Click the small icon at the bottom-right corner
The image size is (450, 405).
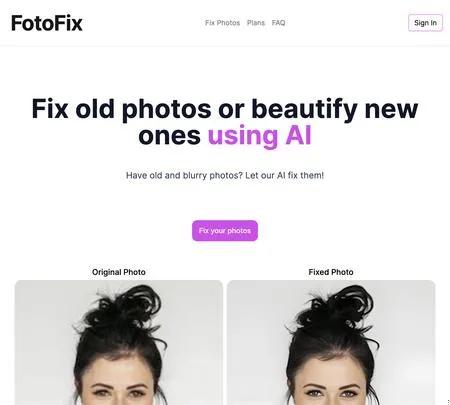tap(448, 402)
